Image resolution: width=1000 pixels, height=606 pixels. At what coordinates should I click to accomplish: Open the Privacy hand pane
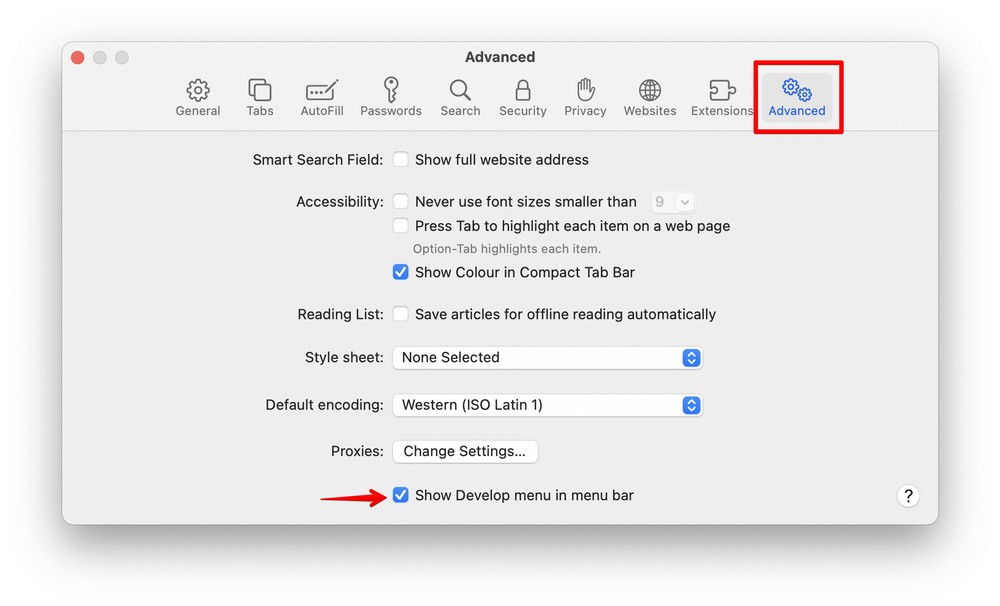[x=585, y=98]
